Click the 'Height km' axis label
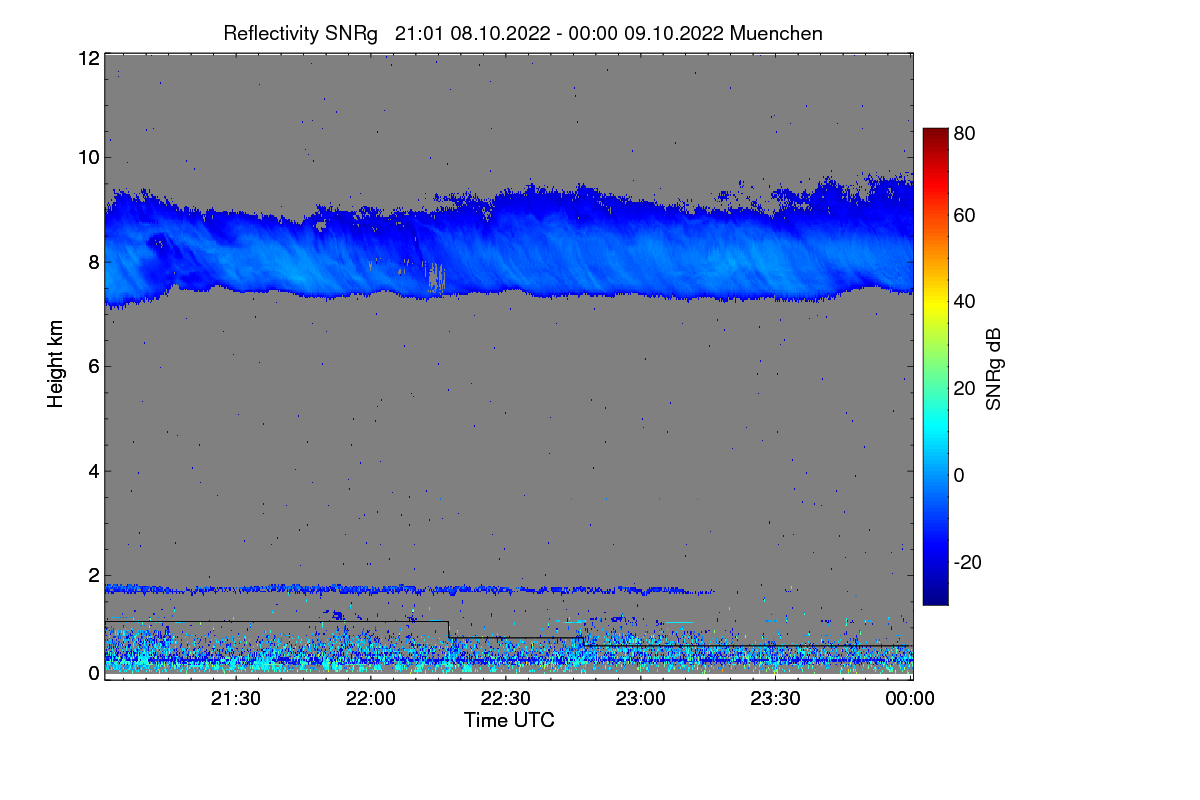The width and height of the screenshot is (1200, 800). tap(54, 363)
